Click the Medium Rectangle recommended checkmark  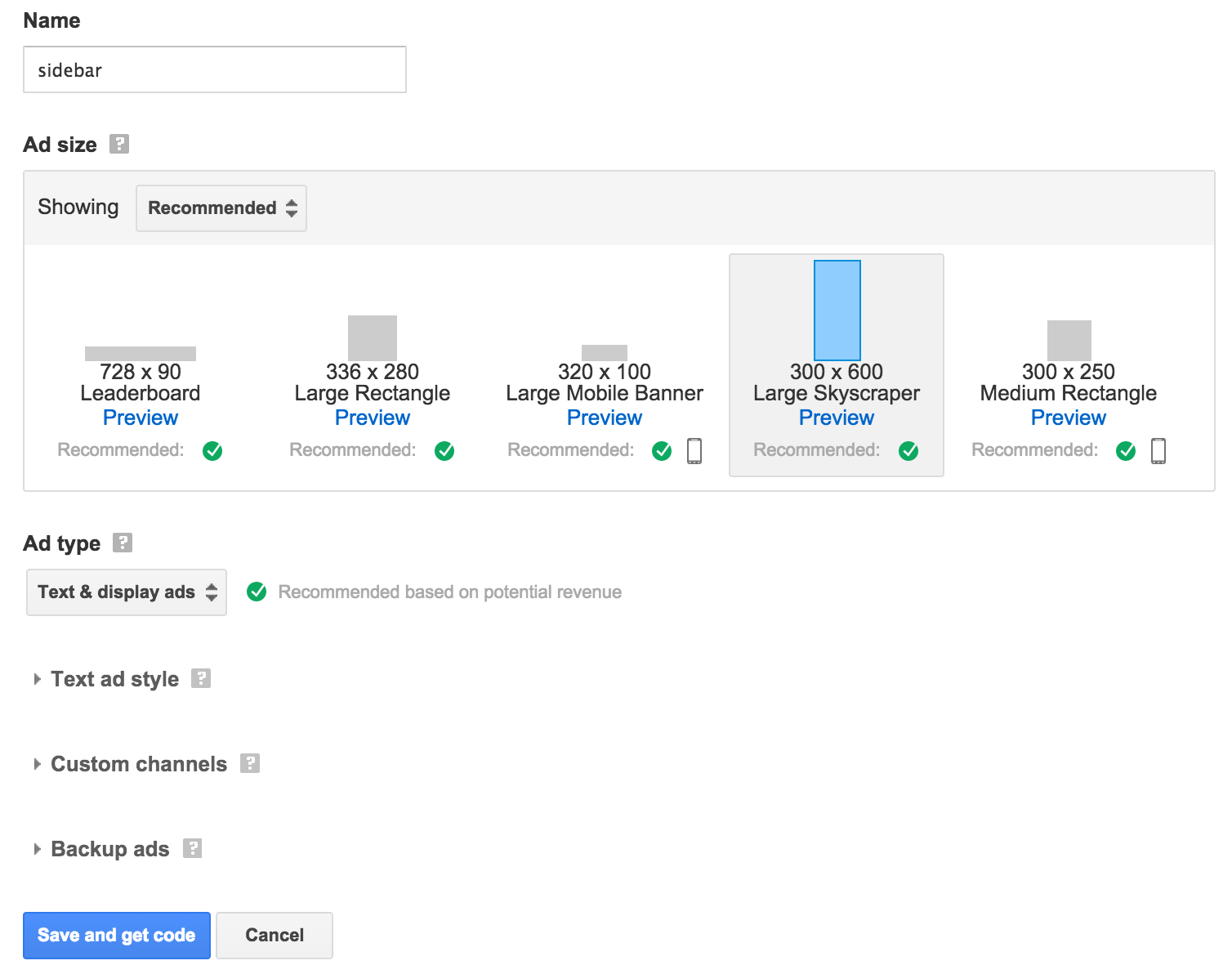pos(1126,451)
